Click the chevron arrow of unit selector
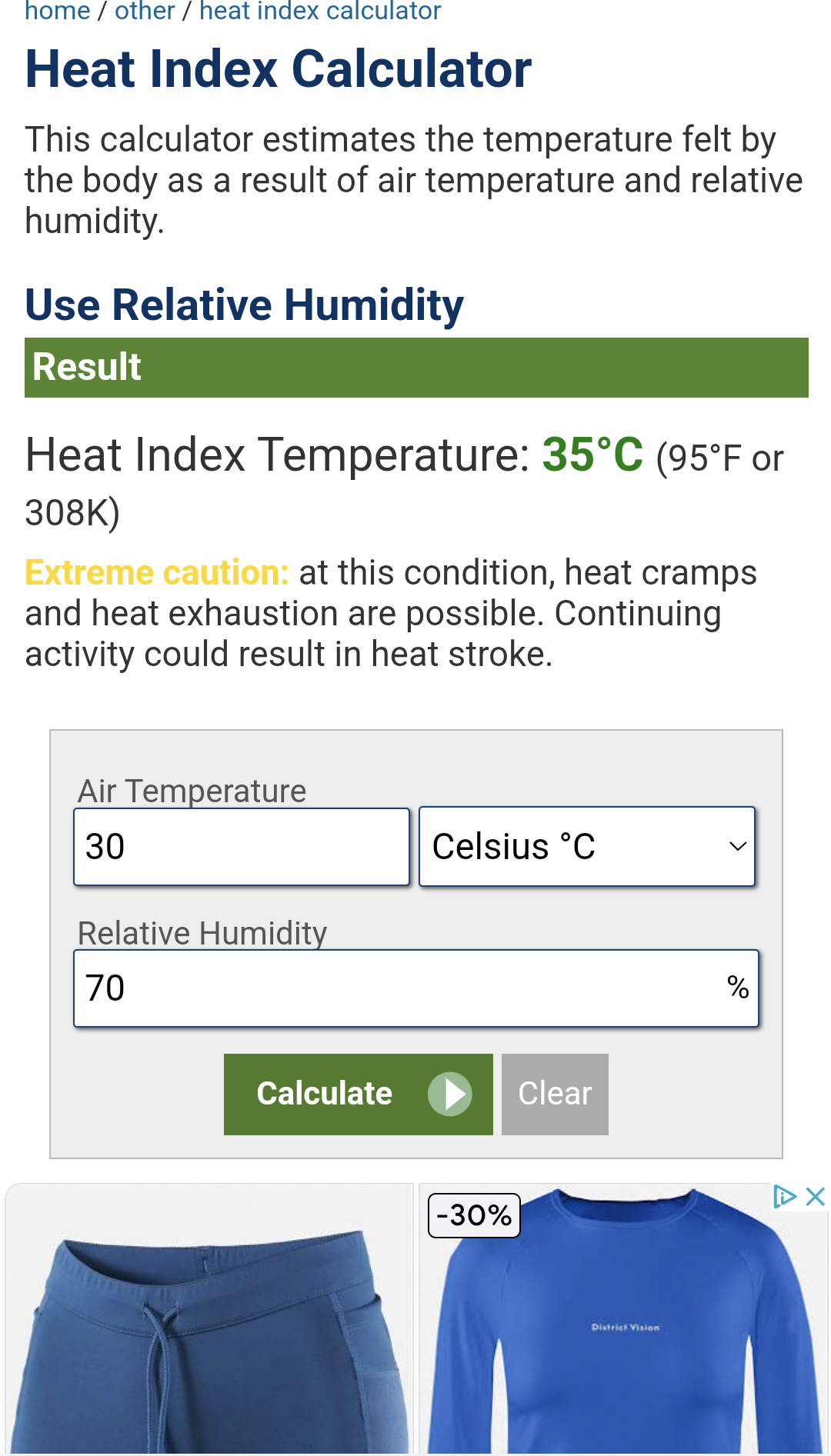Screen dimensions: 831x1456 [x=737, y=847]
